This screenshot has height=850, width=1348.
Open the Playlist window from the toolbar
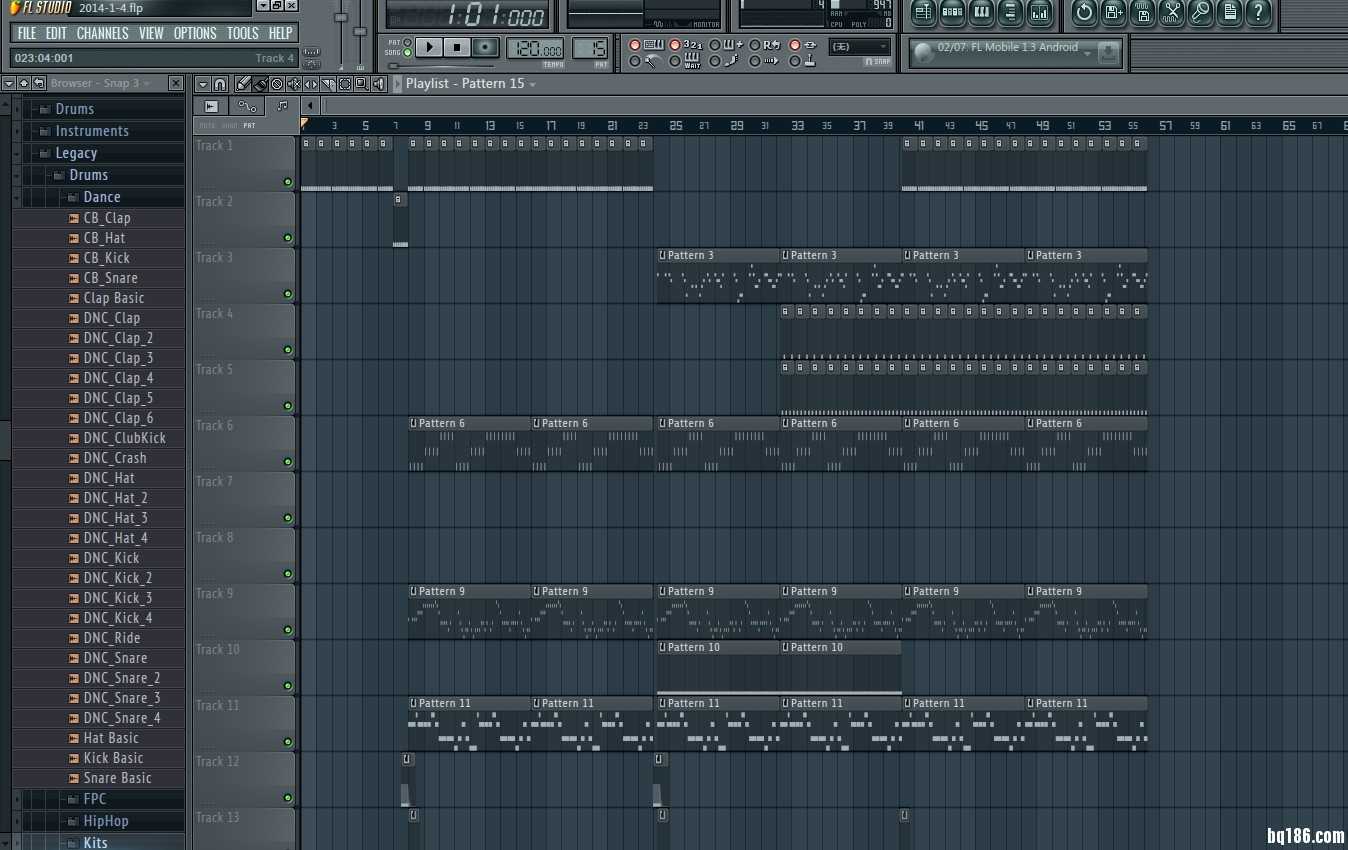pos(924,13)
